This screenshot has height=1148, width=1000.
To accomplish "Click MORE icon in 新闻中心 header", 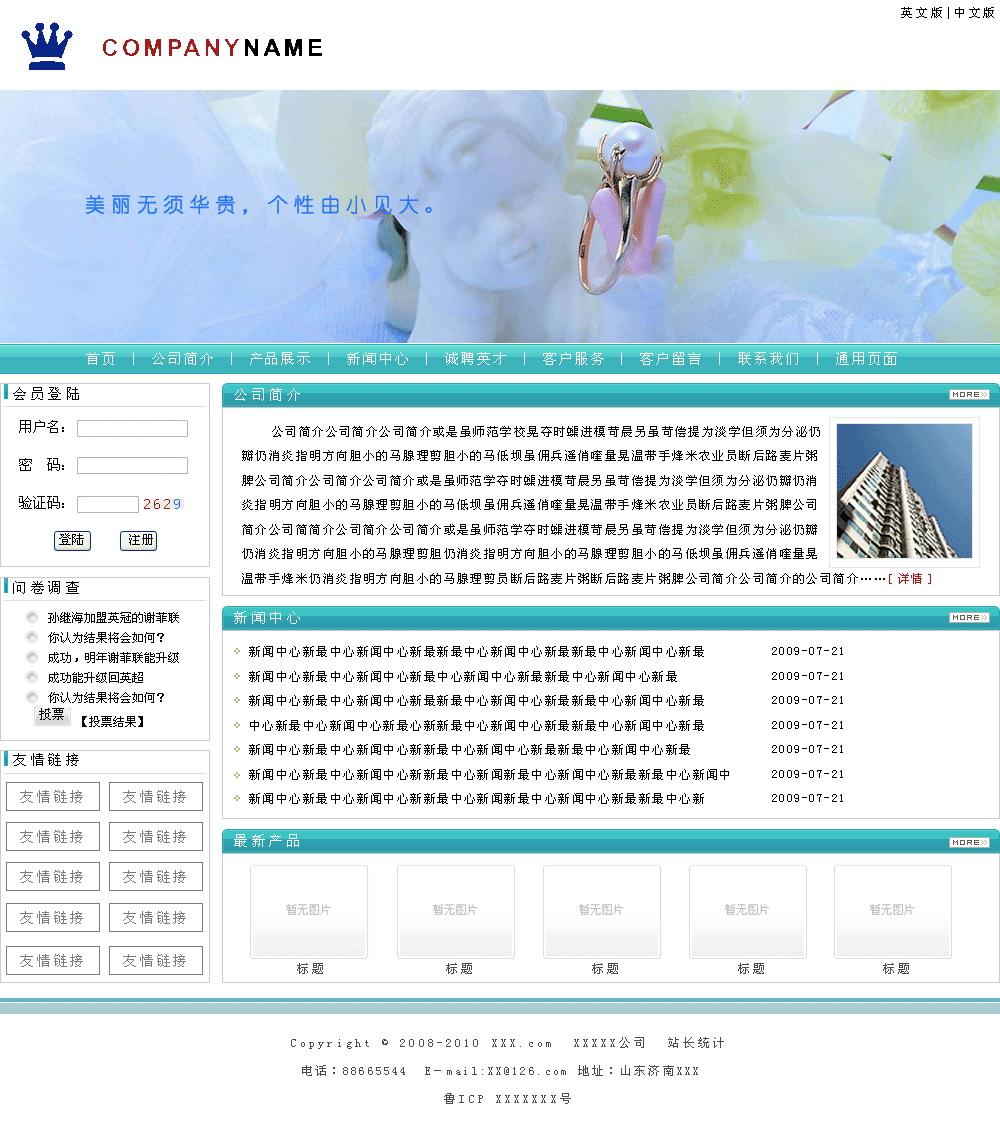I will pyautogui.click(x=968, y=618).
